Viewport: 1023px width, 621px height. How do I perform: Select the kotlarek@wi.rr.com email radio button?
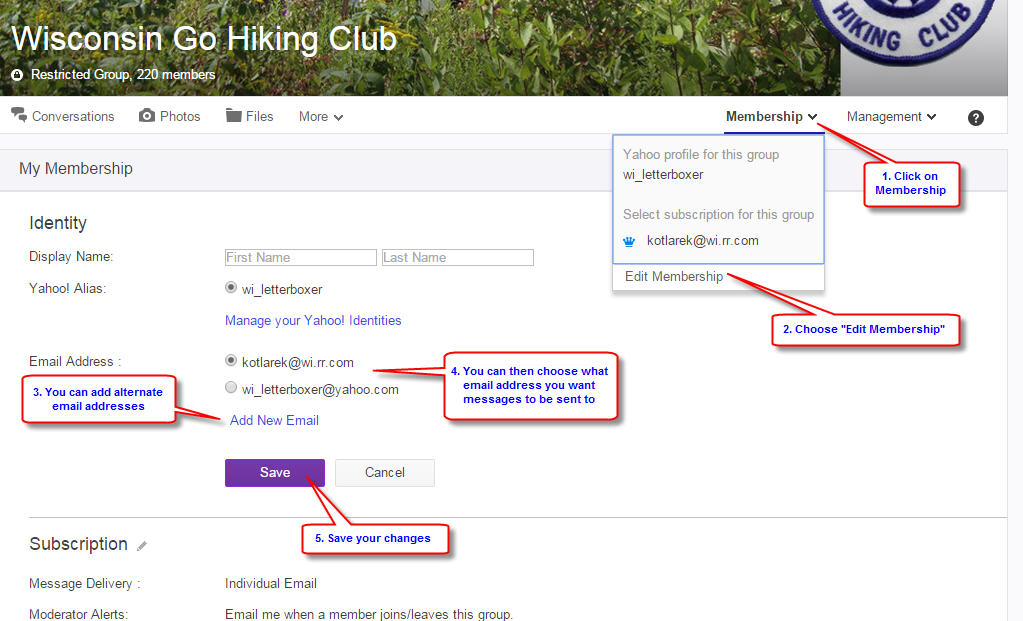pos(231,361)
